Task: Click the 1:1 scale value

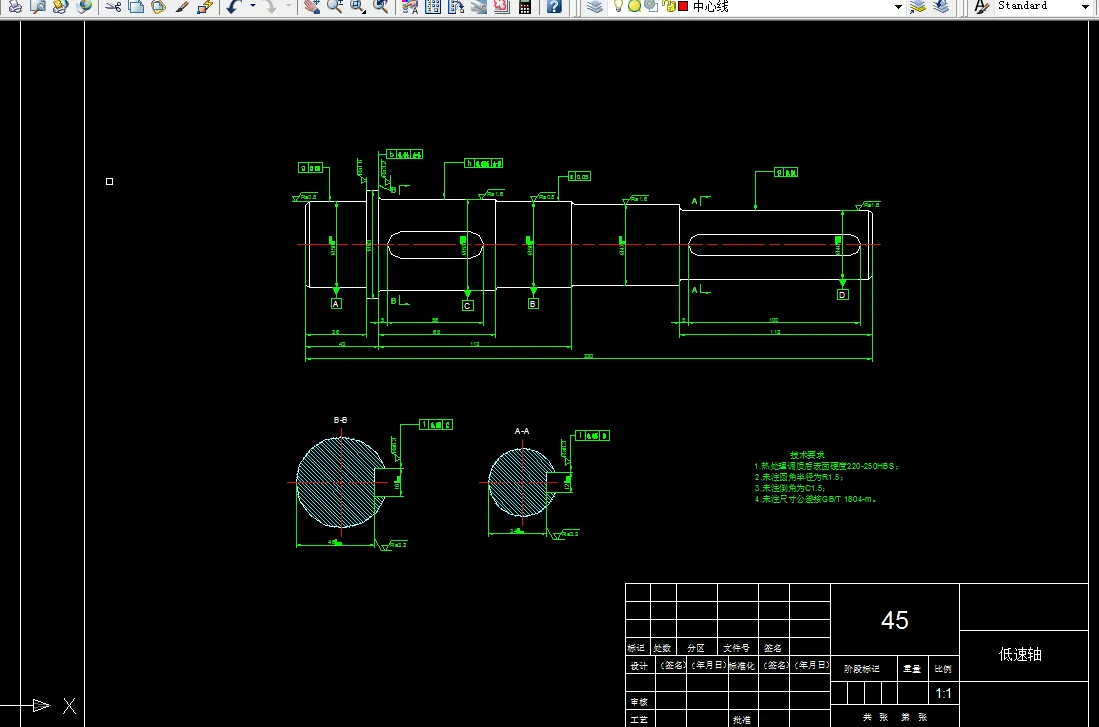Action: point(943,693)
